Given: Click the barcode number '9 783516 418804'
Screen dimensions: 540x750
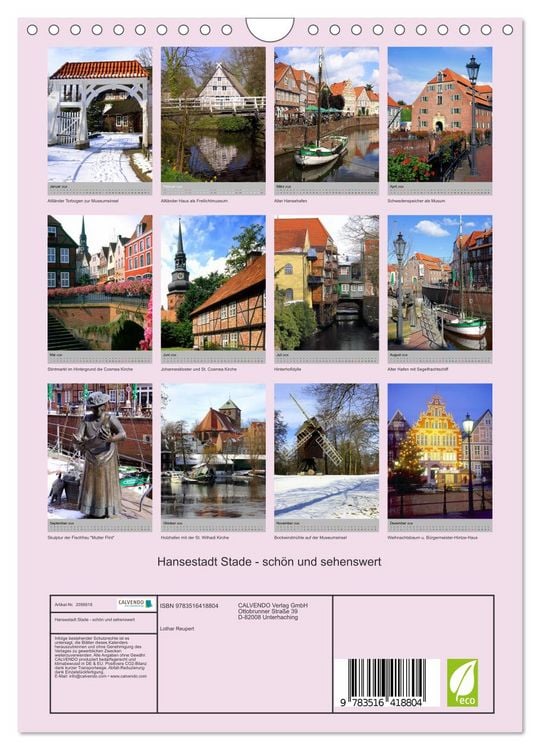Looking at the screenshot, I should [381, 702].
